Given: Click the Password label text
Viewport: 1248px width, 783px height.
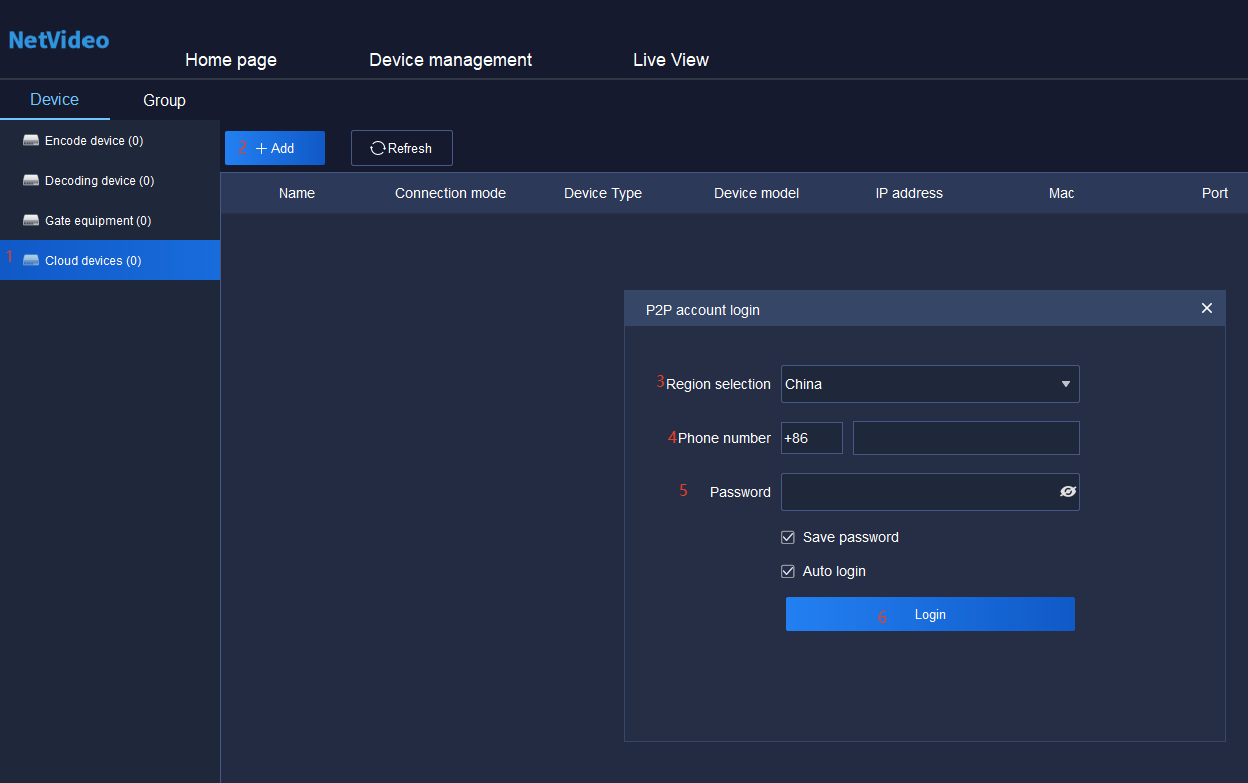Looking at the screenshot, I should click(740, 492).
